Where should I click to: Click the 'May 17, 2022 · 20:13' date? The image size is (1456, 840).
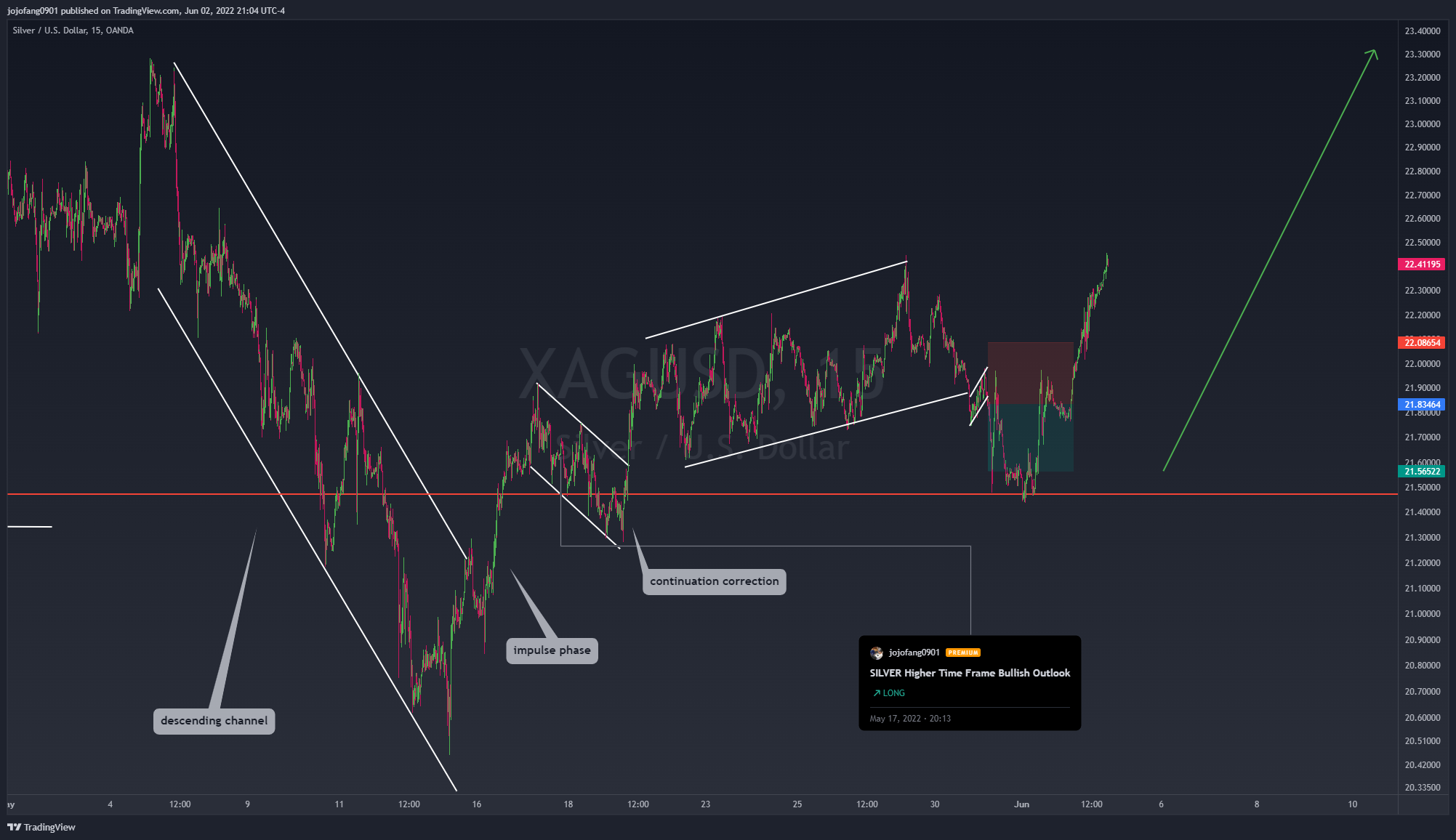tap(910, 719)
